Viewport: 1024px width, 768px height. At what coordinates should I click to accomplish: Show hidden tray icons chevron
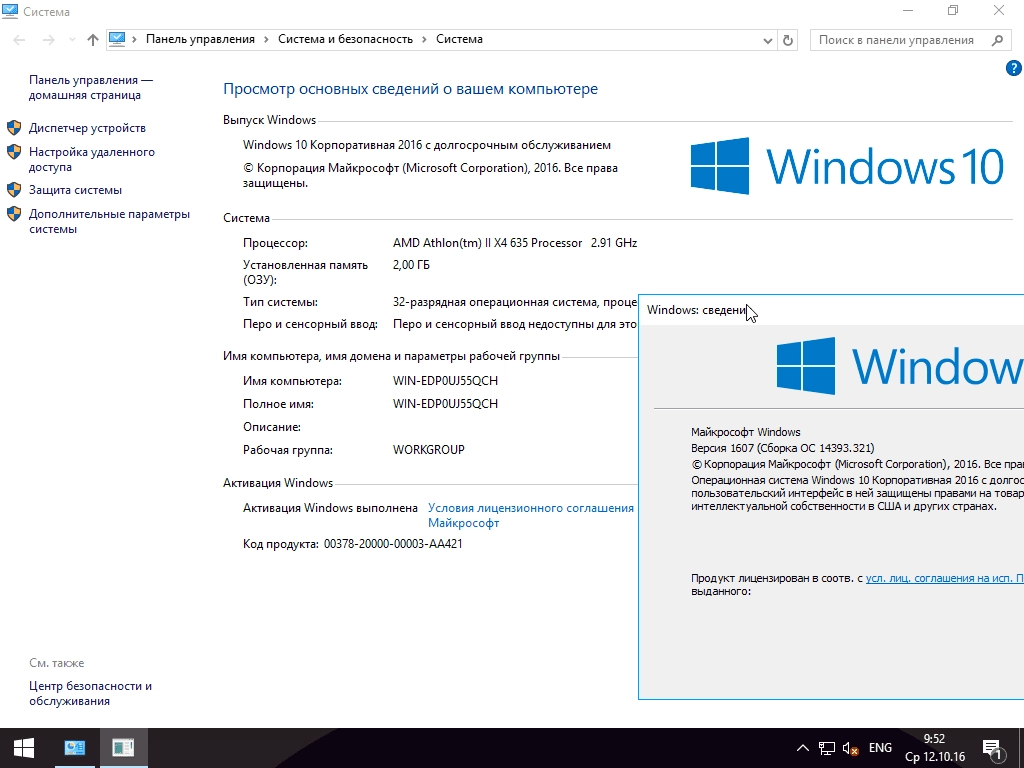click(x=803, y=748)
